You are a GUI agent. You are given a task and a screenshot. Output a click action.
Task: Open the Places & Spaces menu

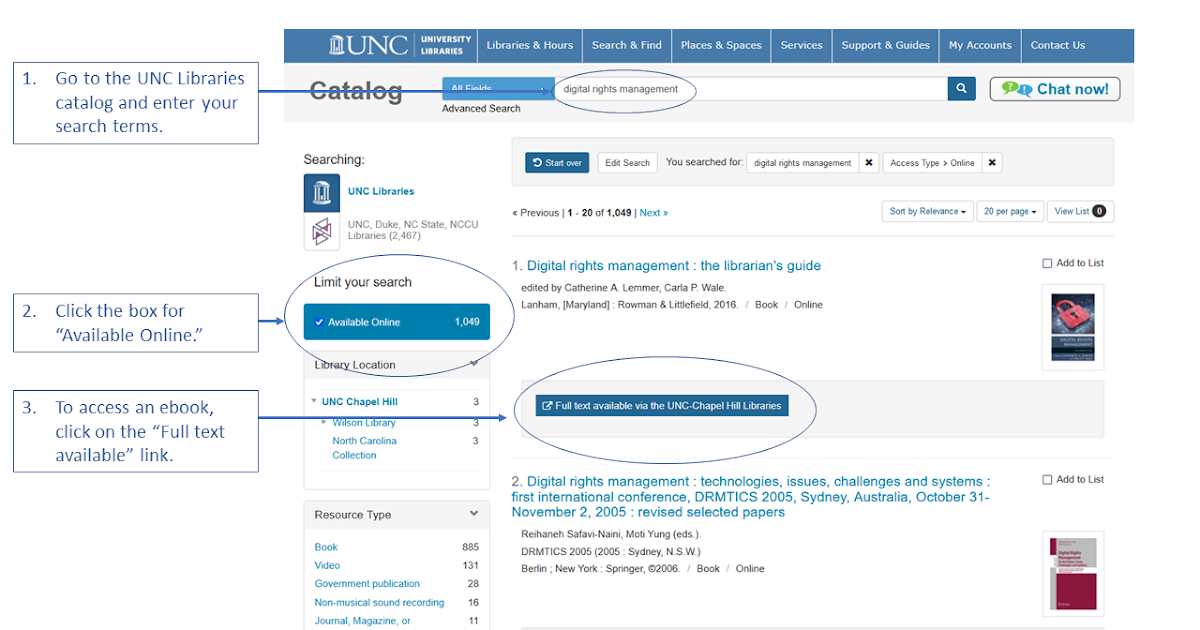(721, 45)
